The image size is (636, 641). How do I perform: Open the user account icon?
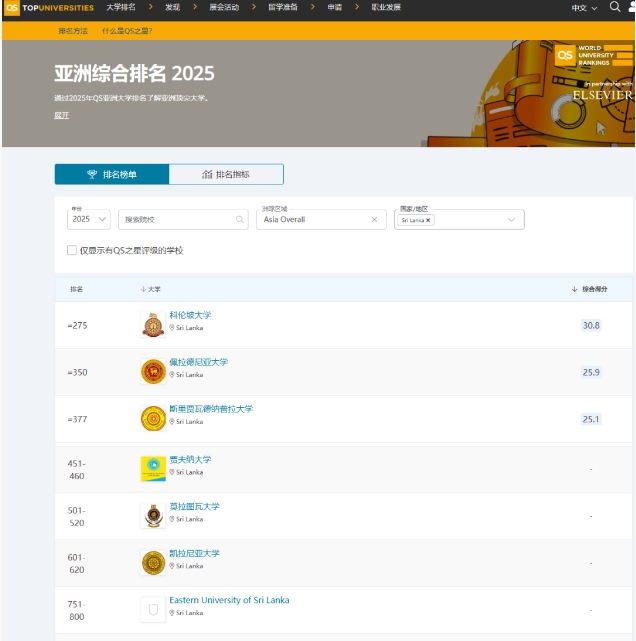pos(632,7)
